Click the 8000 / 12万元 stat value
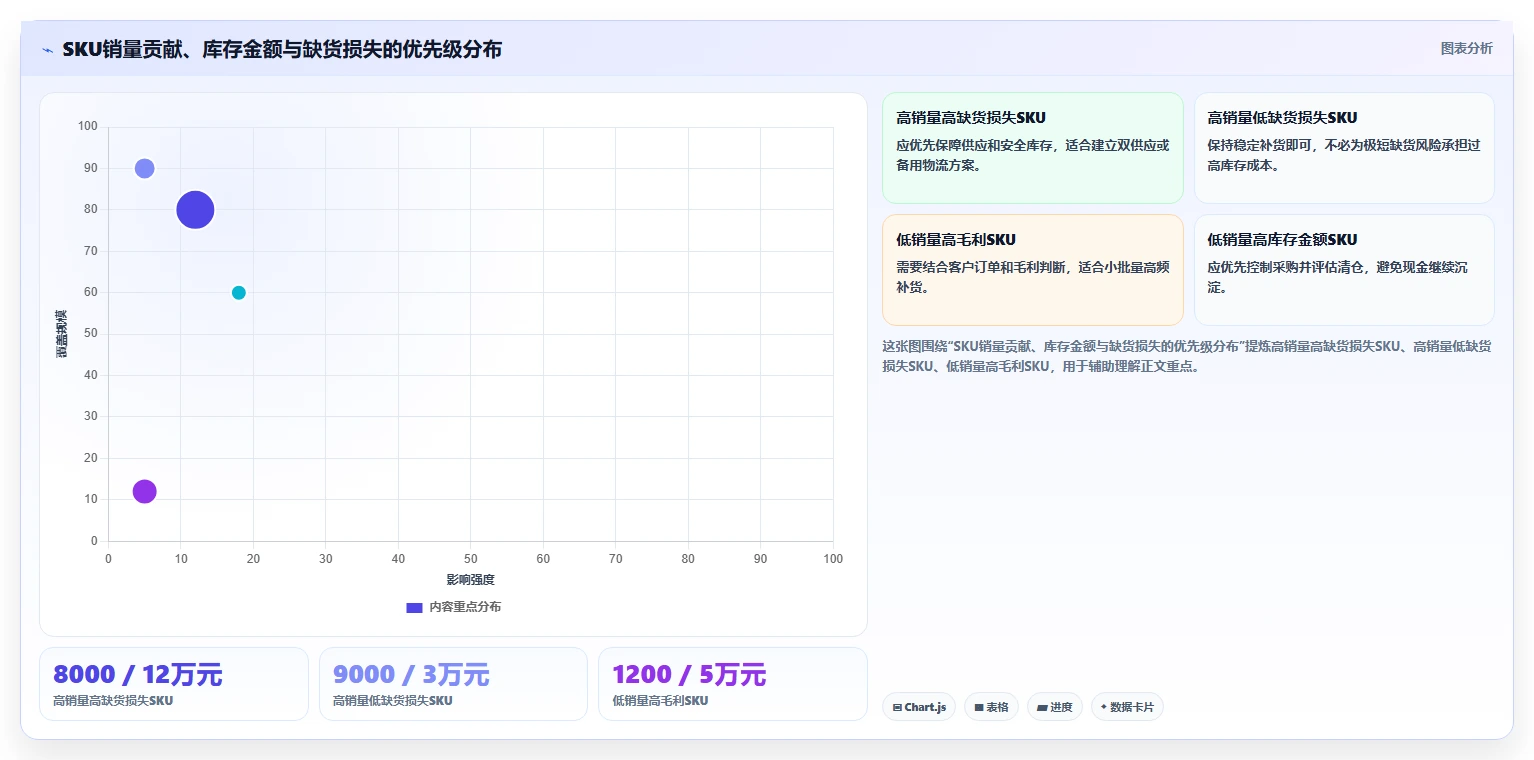 click(137, 675)
